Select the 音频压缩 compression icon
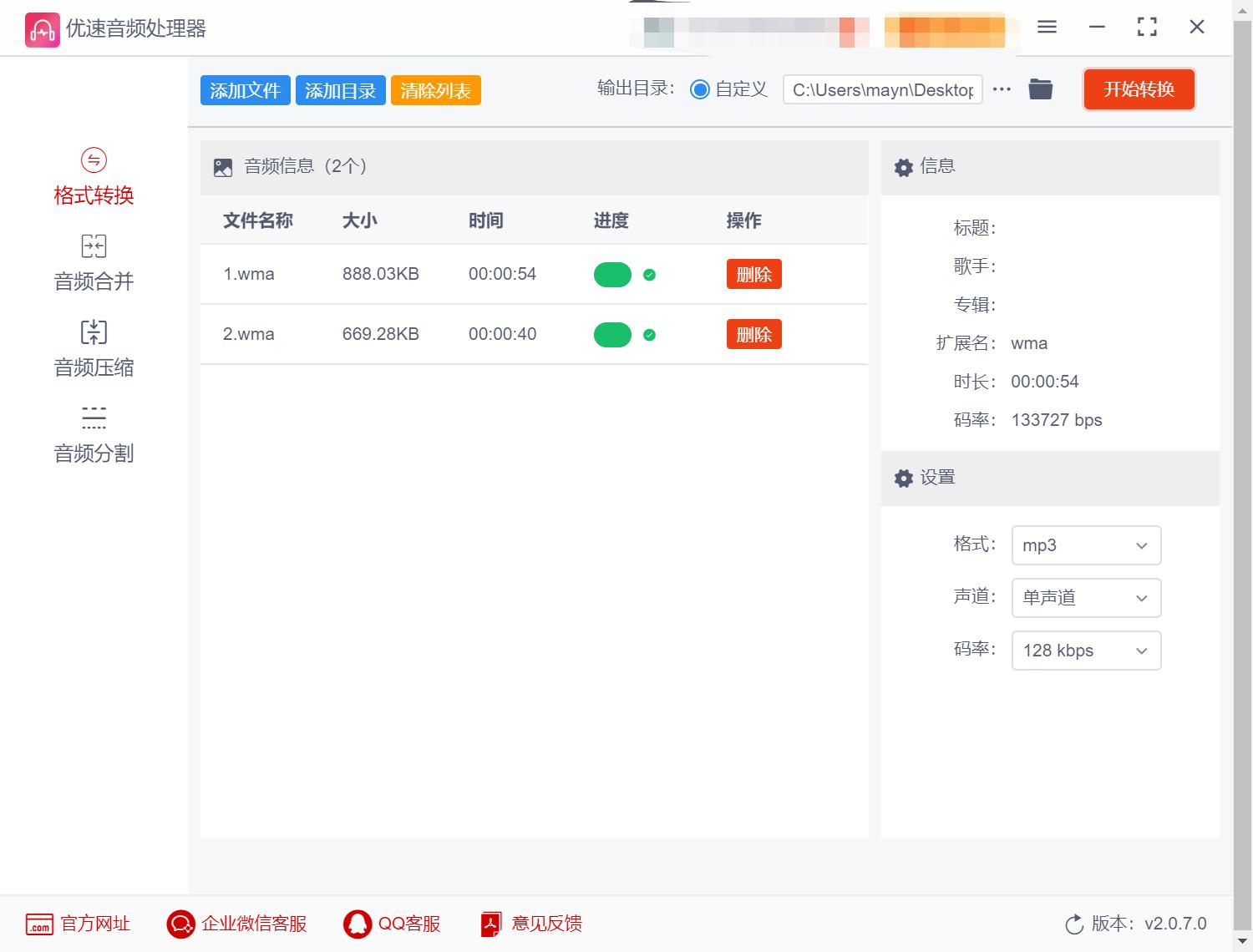This screenshot has height=952, width=1253. [93, 332]
